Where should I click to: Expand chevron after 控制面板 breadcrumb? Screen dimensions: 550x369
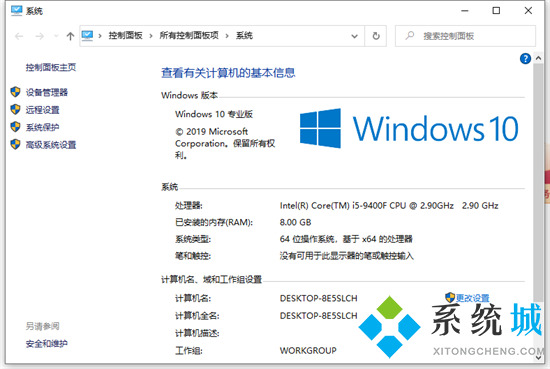(151, 36)
